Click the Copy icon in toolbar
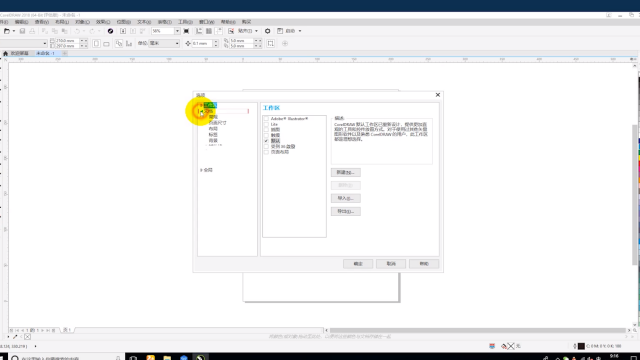 click(x=55, y=31)
